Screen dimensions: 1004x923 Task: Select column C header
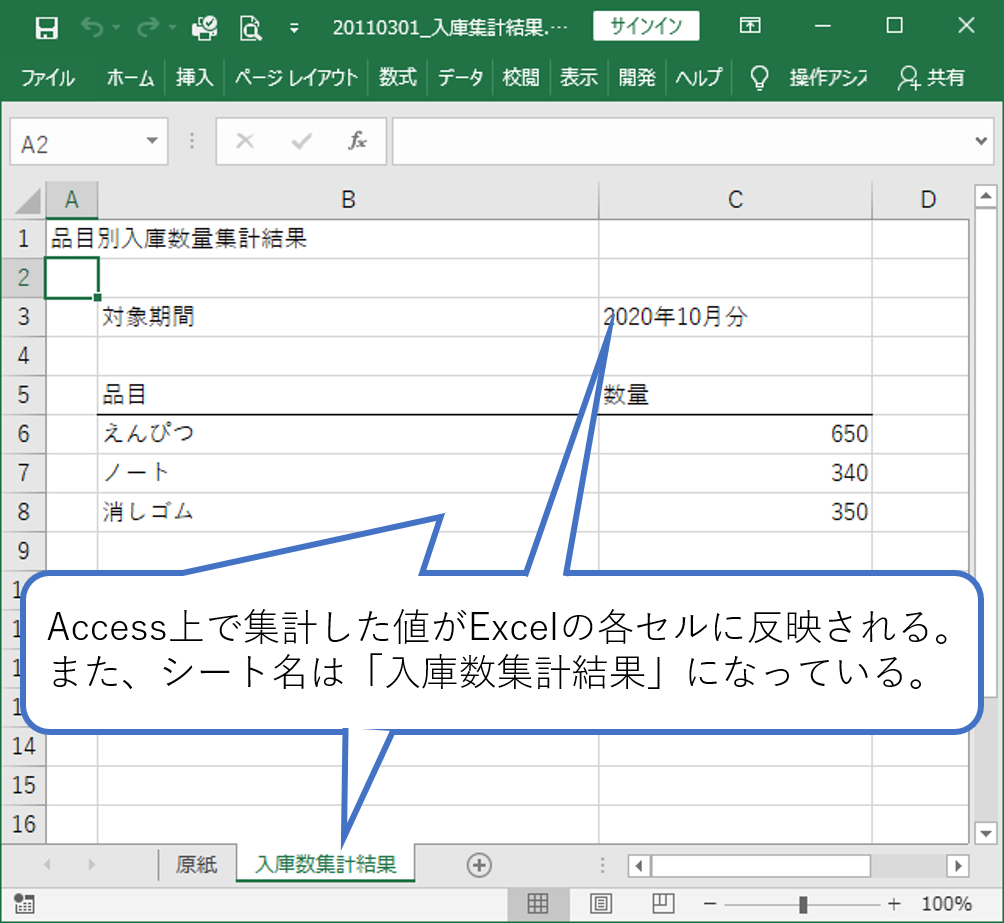tap(735, 200)
